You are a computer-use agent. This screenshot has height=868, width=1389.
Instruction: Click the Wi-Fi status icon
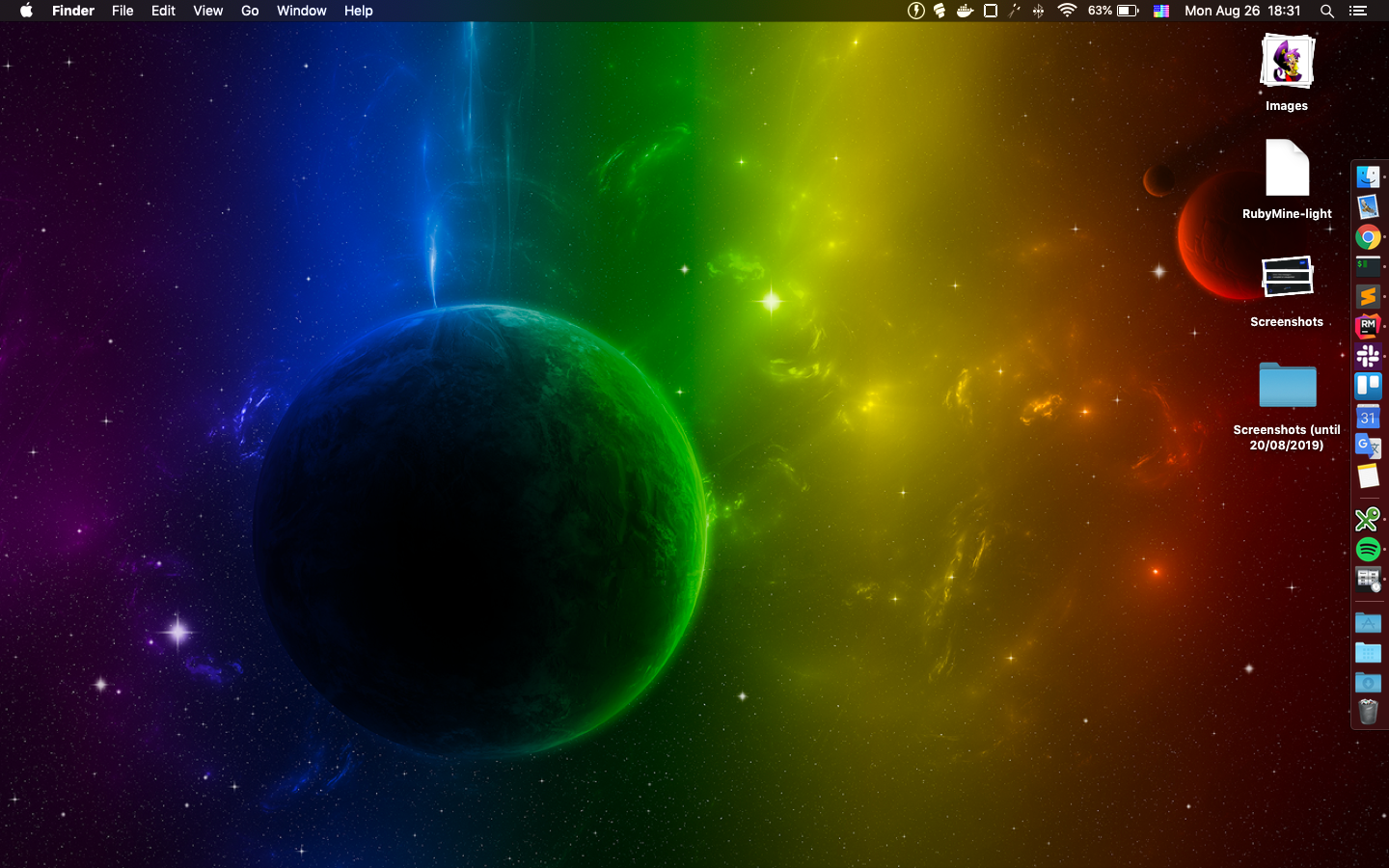[1067, 11]
